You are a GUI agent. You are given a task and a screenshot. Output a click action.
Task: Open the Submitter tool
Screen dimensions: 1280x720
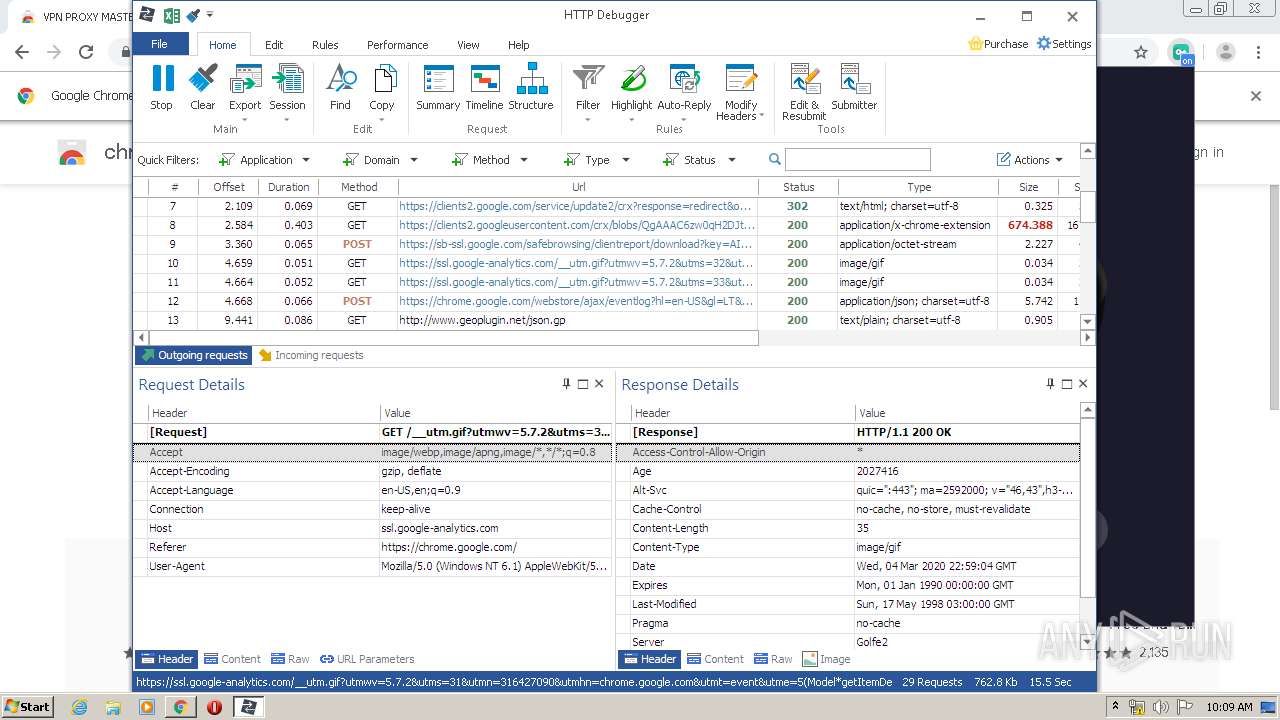click(x=854, y=87)
